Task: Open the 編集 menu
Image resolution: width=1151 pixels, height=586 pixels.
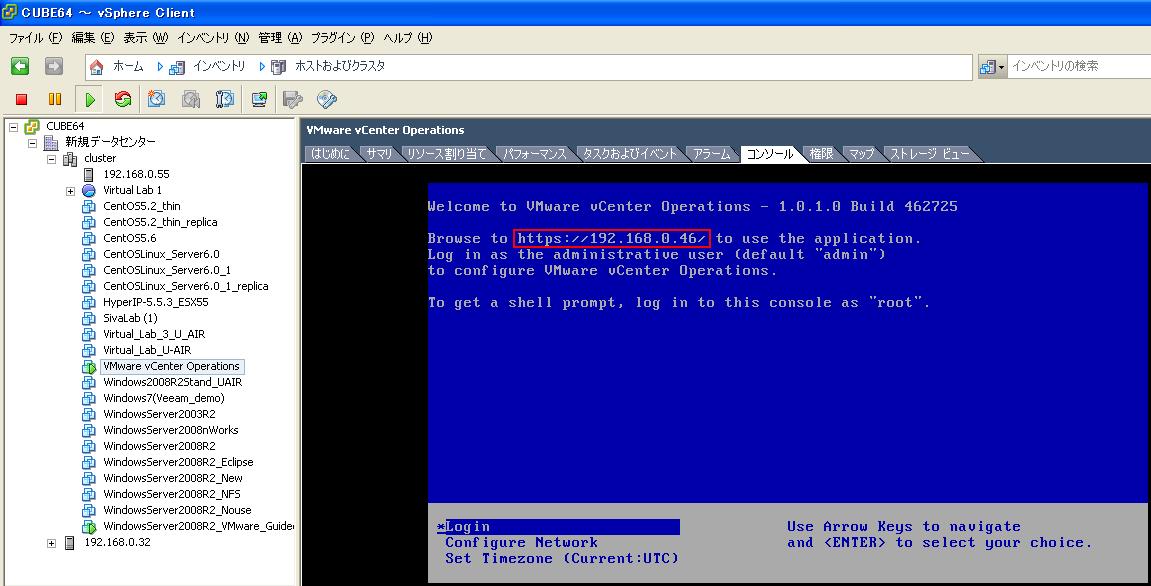Action: coord(92,37)
